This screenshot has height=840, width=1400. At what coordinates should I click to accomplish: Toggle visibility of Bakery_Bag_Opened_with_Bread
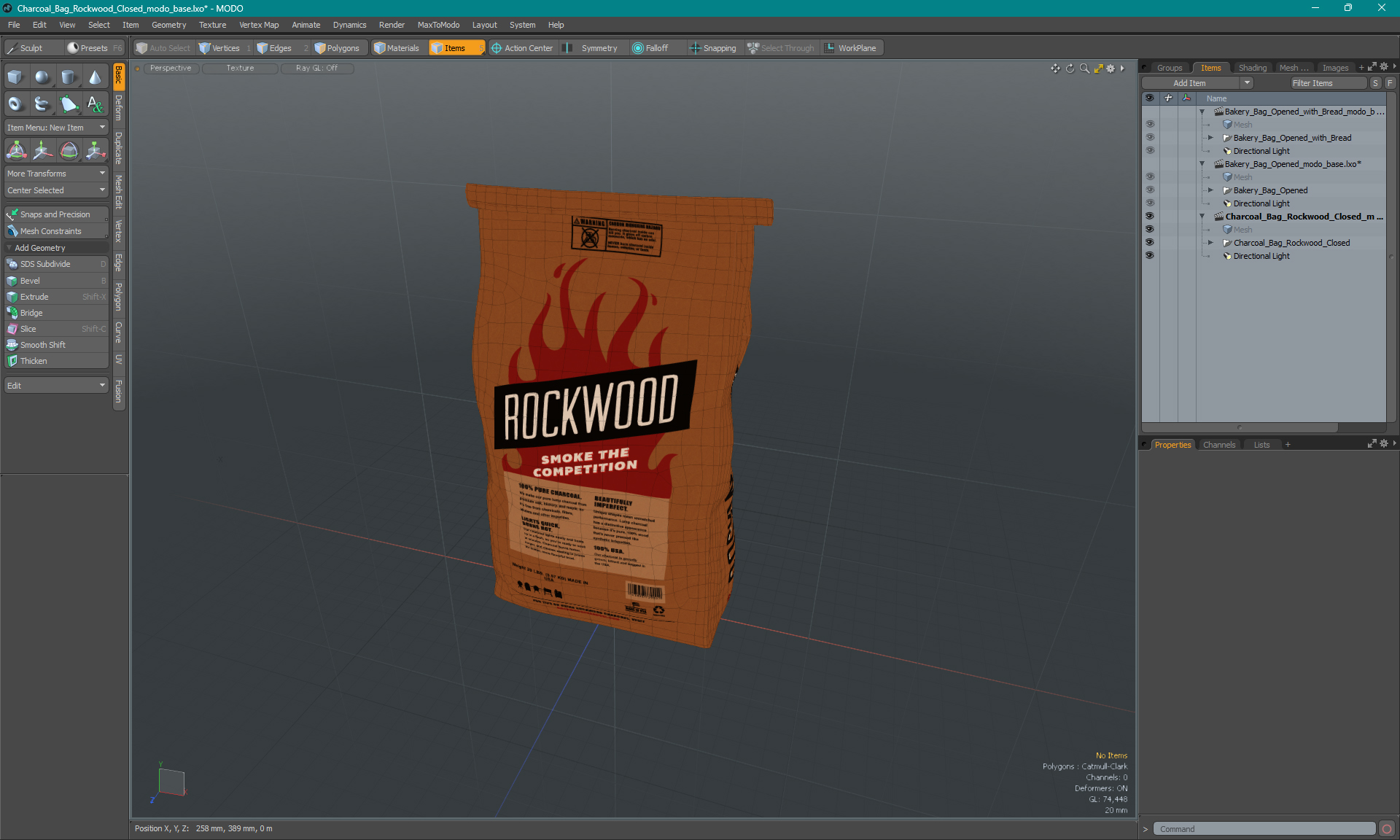1150,138
